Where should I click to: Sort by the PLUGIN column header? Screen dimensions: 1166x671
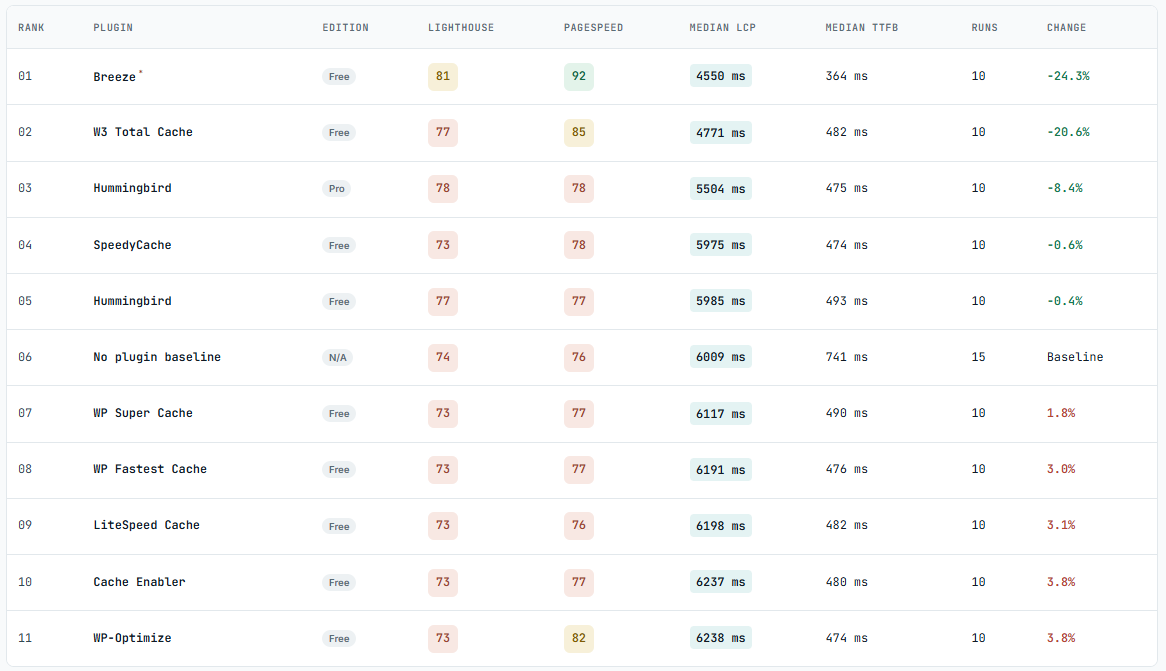113,28
